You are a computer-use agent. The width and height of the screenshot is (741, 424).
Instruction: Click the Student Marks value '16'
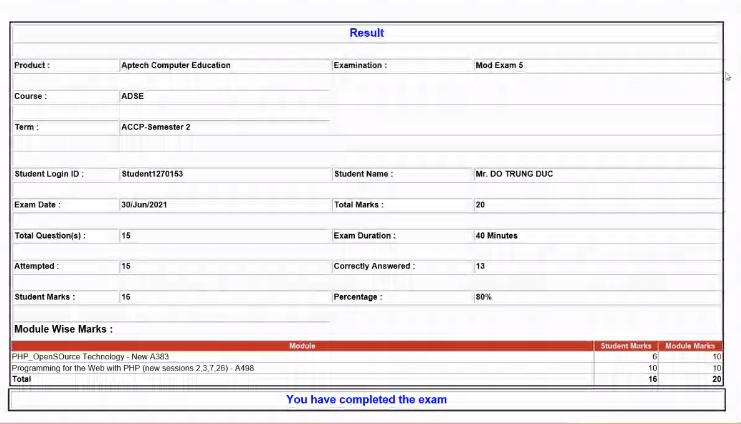tap(126, 297)
